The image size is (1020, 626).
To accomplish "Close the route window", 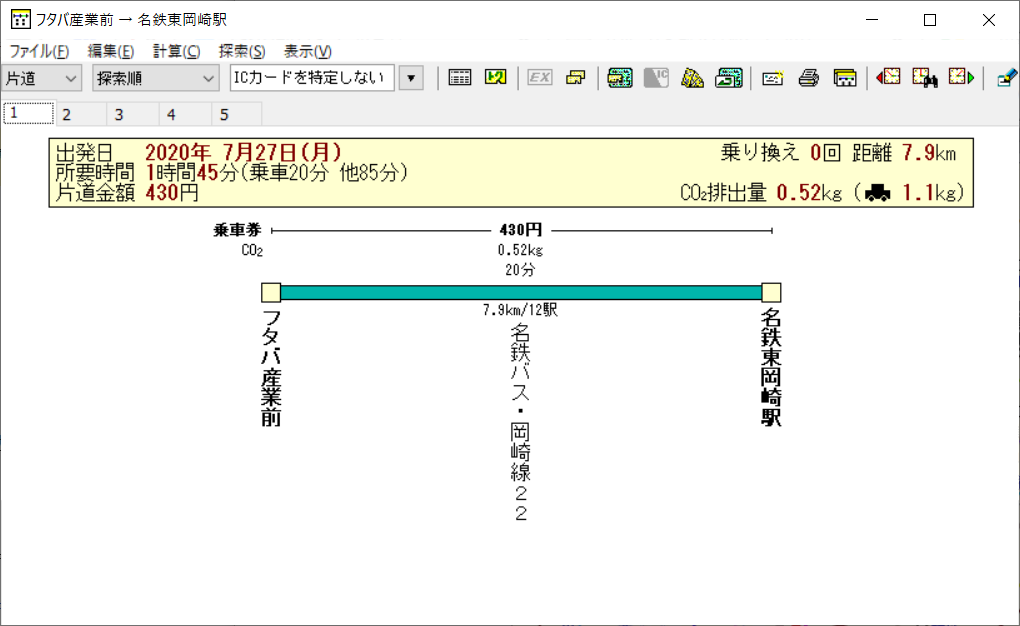I will click(989, 20).
